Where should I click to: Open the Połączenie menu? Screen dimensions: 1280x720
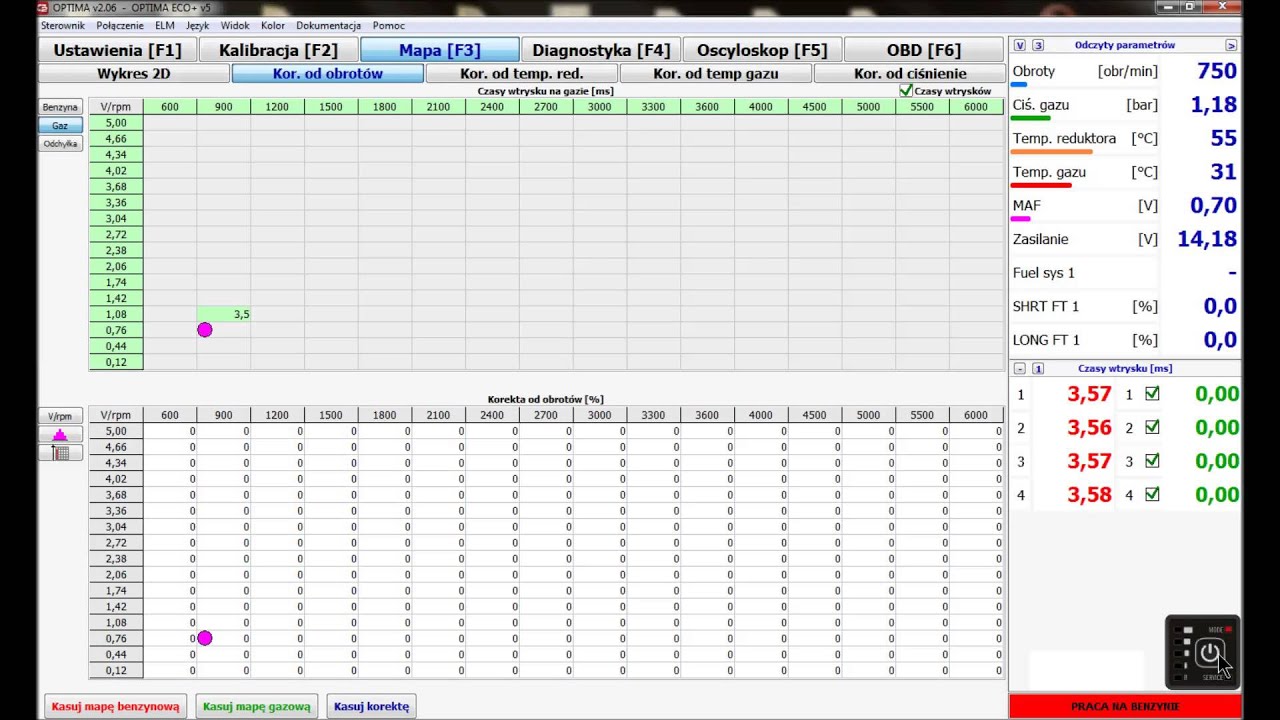(x=120, y=25)
